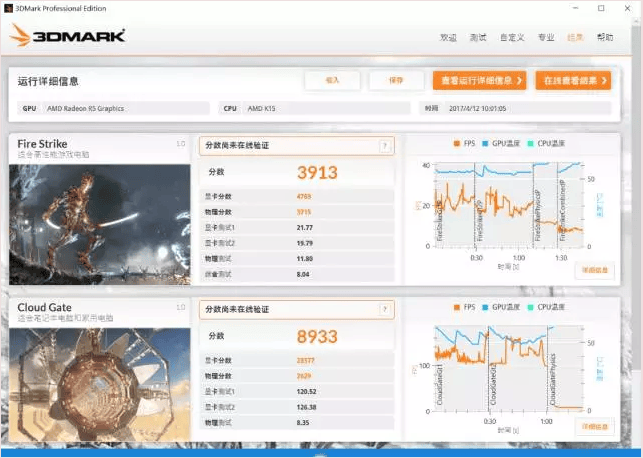Click the orange FPS legend marker in Fire Strike chart

click(456, 144)
